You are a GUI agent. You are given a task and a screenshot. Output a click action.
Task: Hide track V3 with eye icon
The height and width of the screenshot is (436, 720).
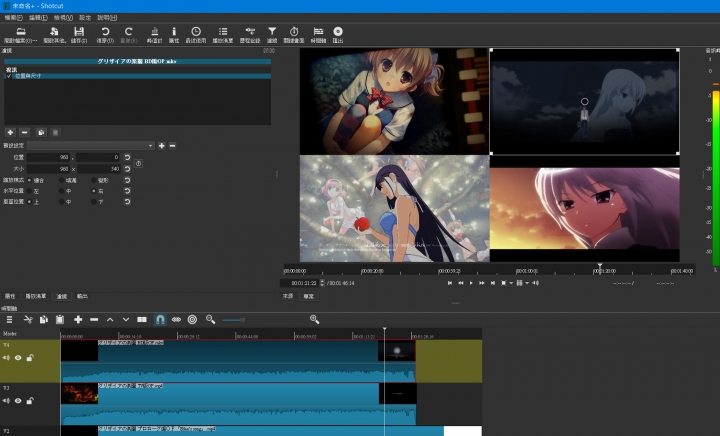[x=18, y=401]
